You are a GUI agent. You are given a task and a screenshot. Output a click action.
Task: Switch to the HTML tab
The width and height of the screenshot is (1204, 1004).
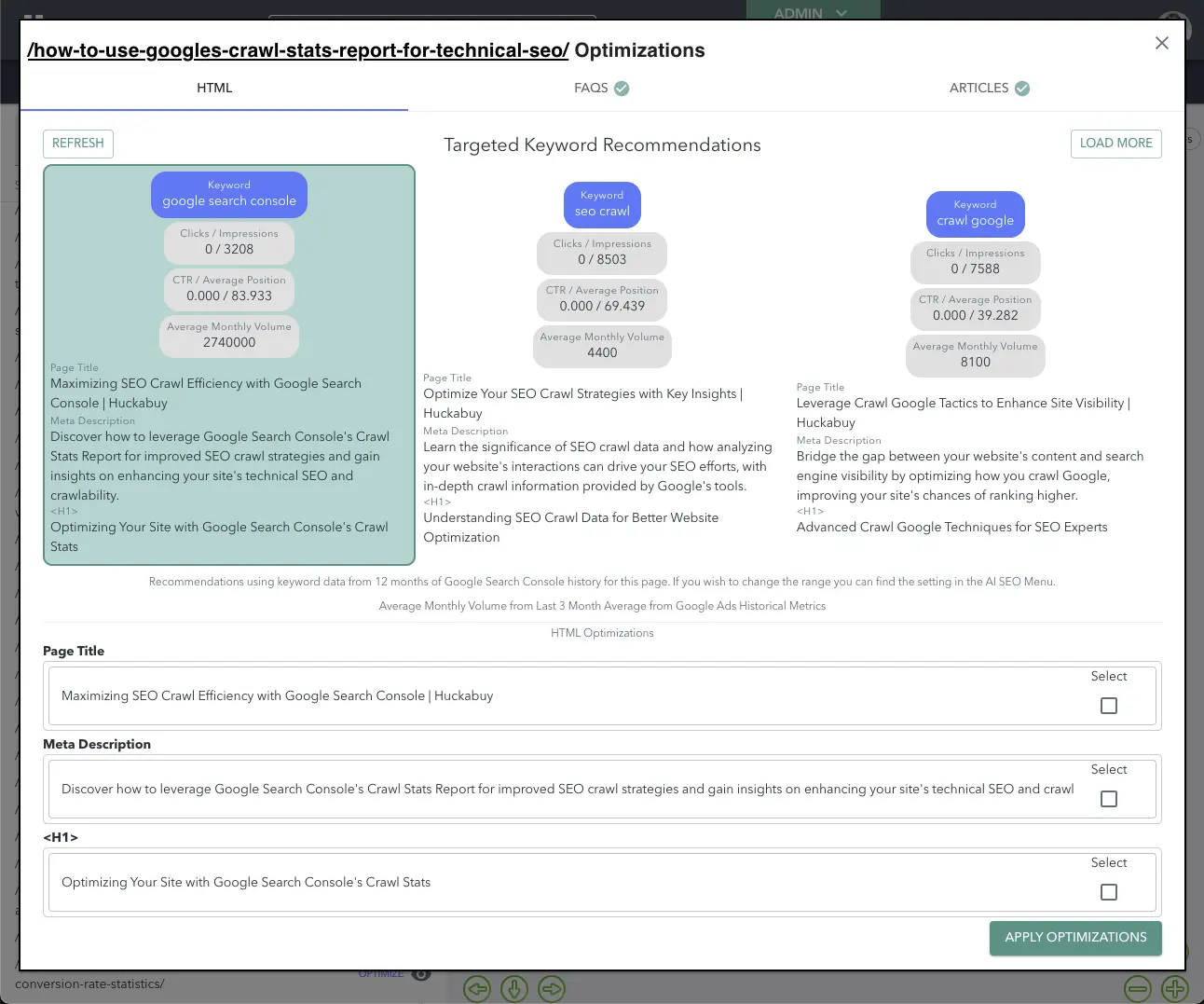214,88
